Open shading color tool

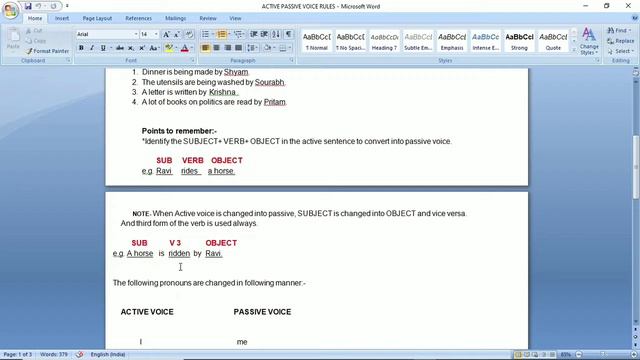267,48
